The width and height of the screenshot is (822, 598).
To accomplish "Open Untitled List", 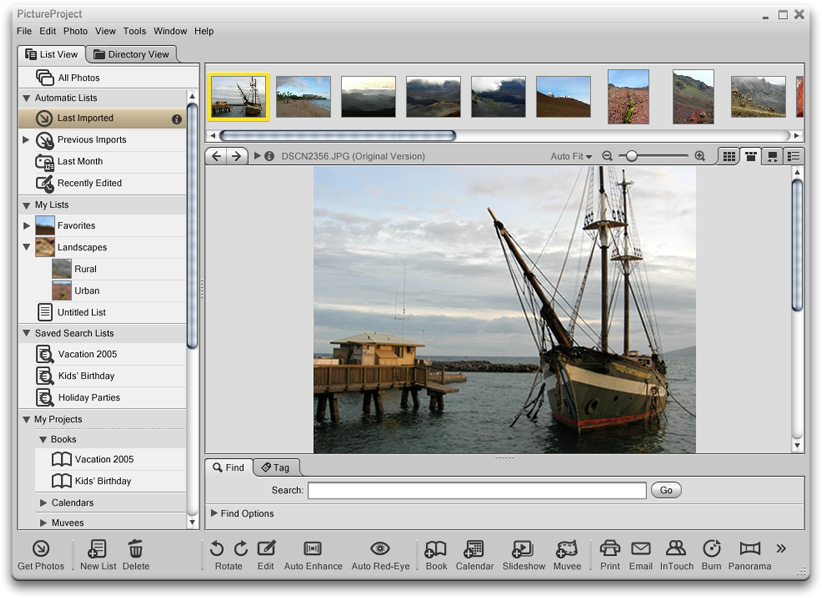I will pyautogui.click(x=102, y=312).
